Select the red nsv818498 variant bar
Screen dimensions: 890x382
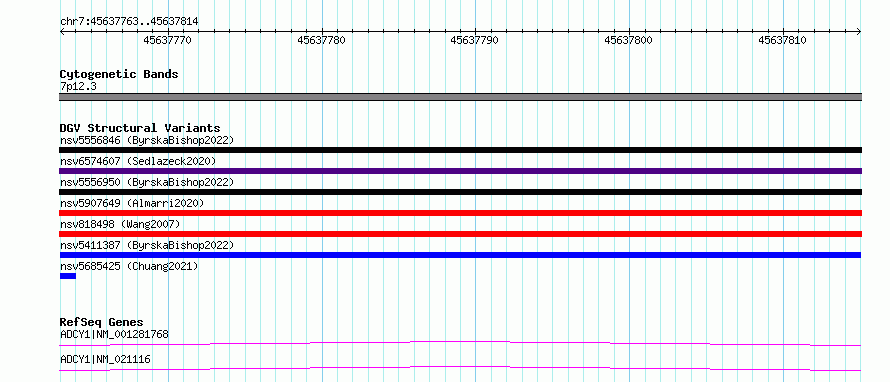[460, 234]
